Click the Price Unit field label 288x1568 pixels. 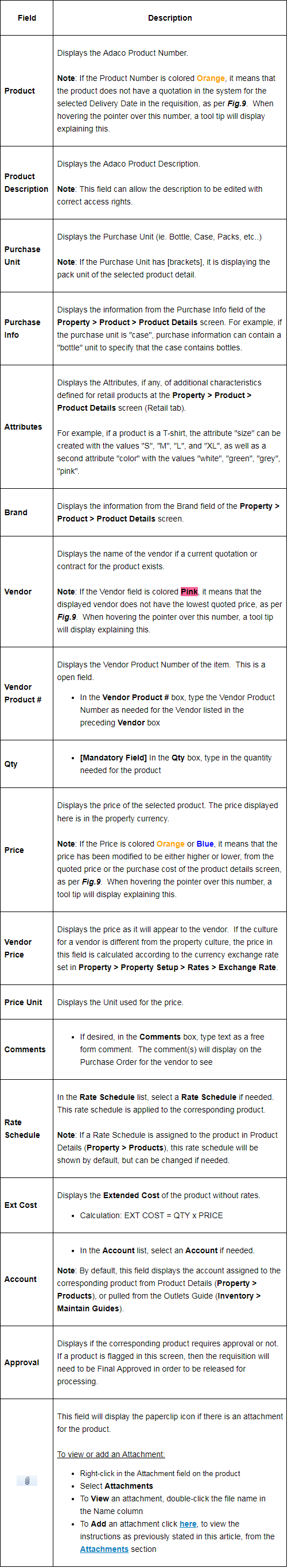click(x=23, y=1001)
